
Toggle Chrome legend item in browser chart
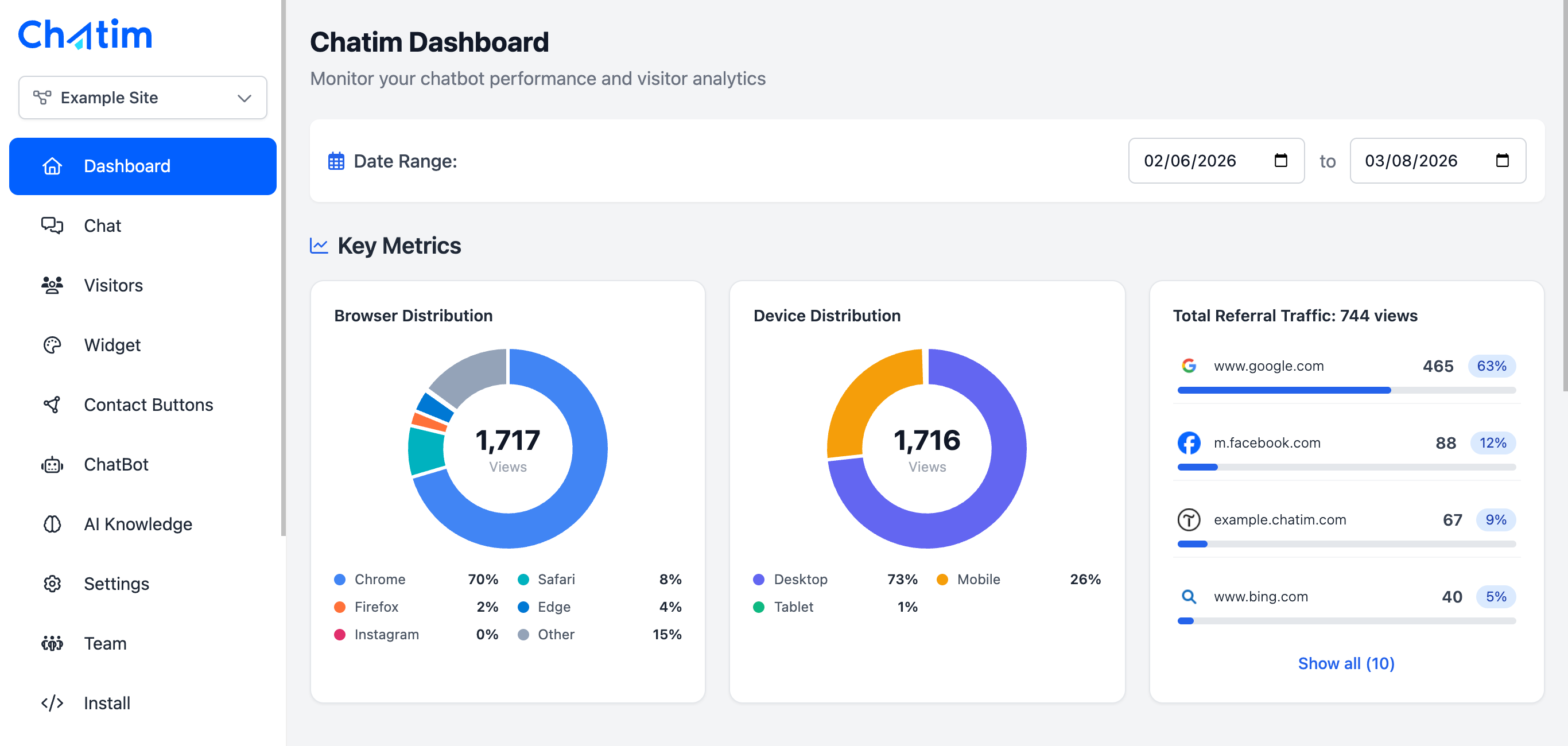[x=379, y=579]
